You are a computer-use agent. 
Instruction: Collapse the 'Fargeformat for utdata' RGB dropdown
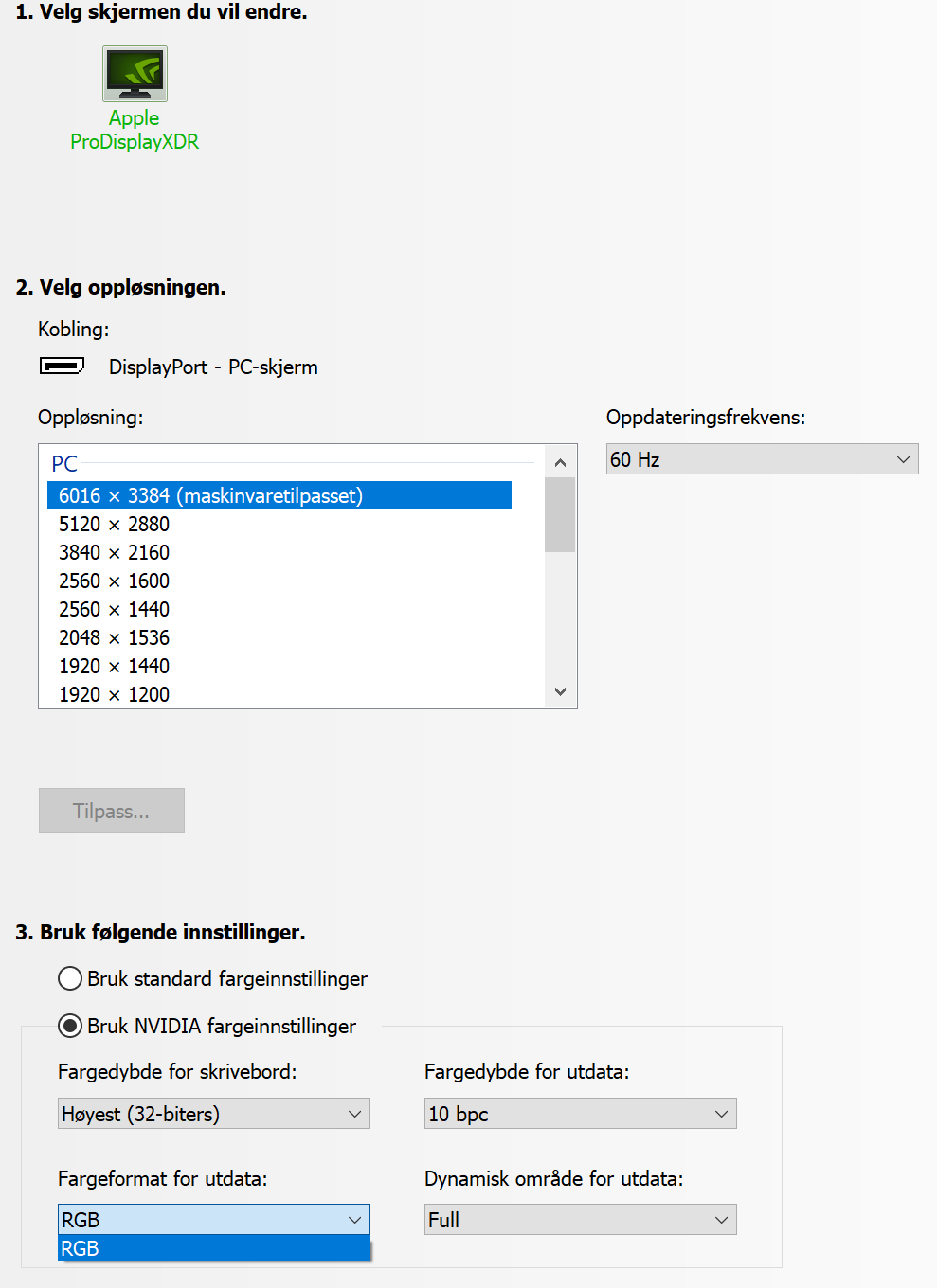[x=214, y=1220]
